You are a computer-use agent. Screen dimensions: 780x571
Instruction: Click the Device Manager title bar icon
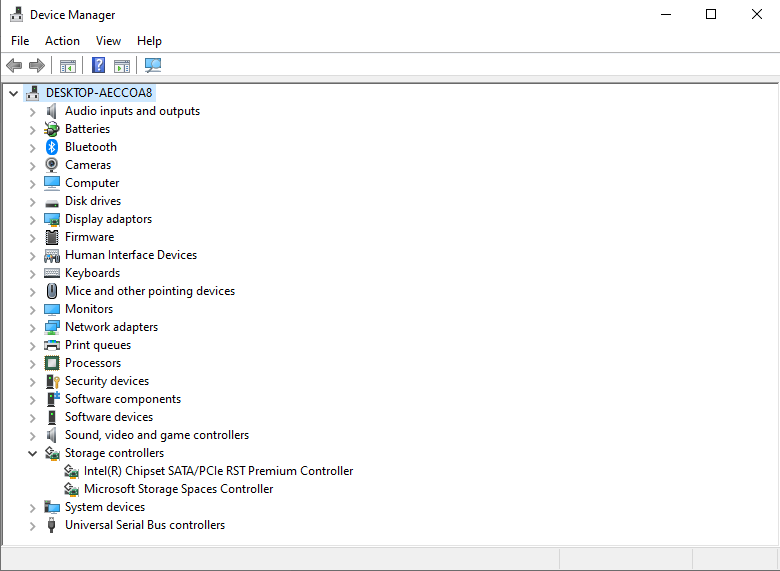(x=16, y=14)
